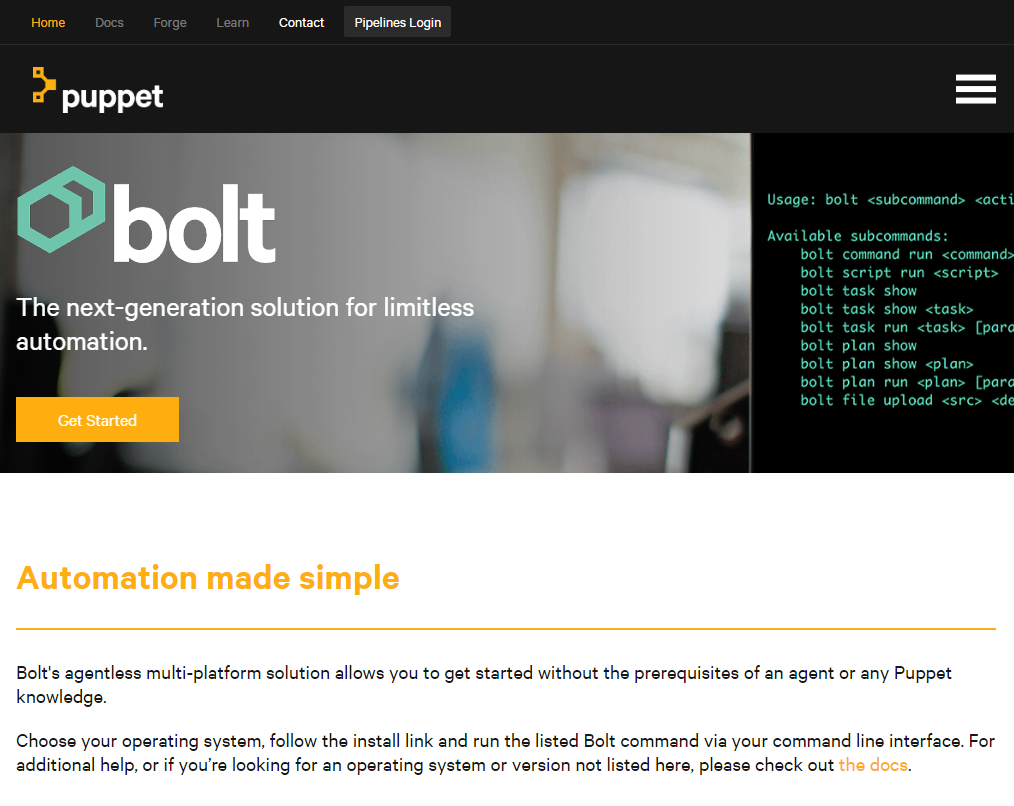
Task: Follow the "the docs" link
Action: coord(873,765)
